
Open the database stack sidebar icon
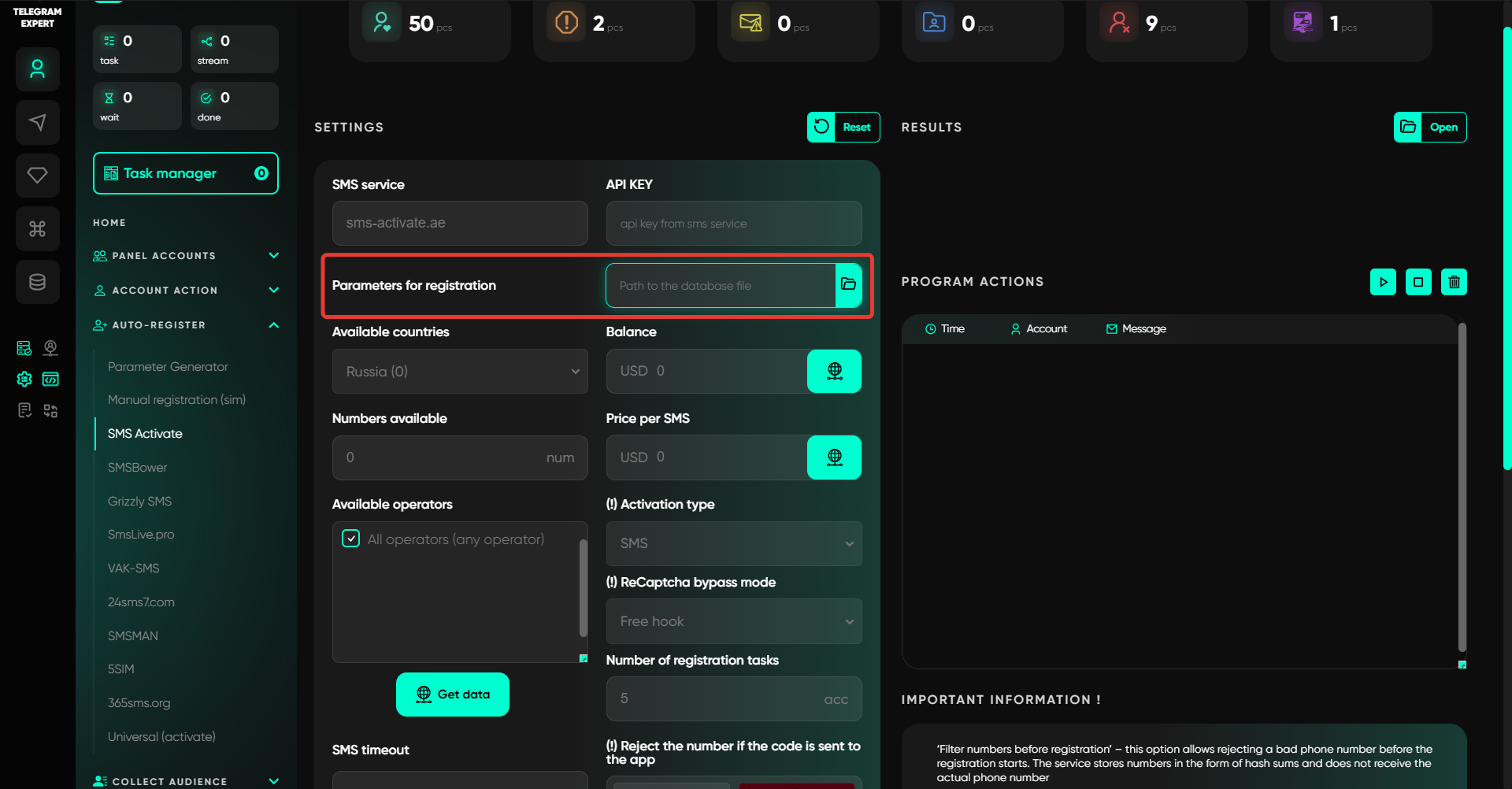[x=37, y=282]
